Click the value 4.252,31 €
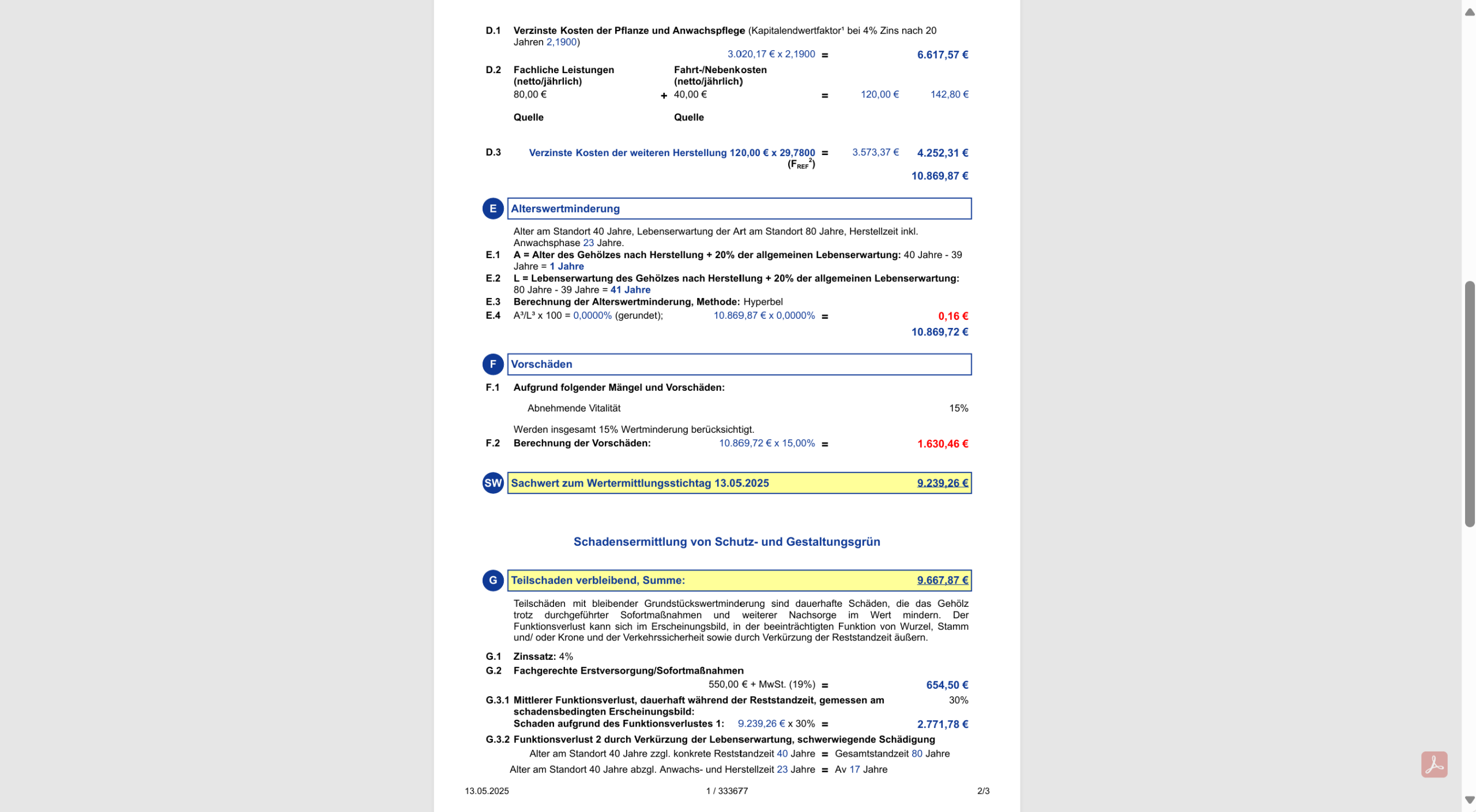 pyautogui.click(x=943, y=153)
